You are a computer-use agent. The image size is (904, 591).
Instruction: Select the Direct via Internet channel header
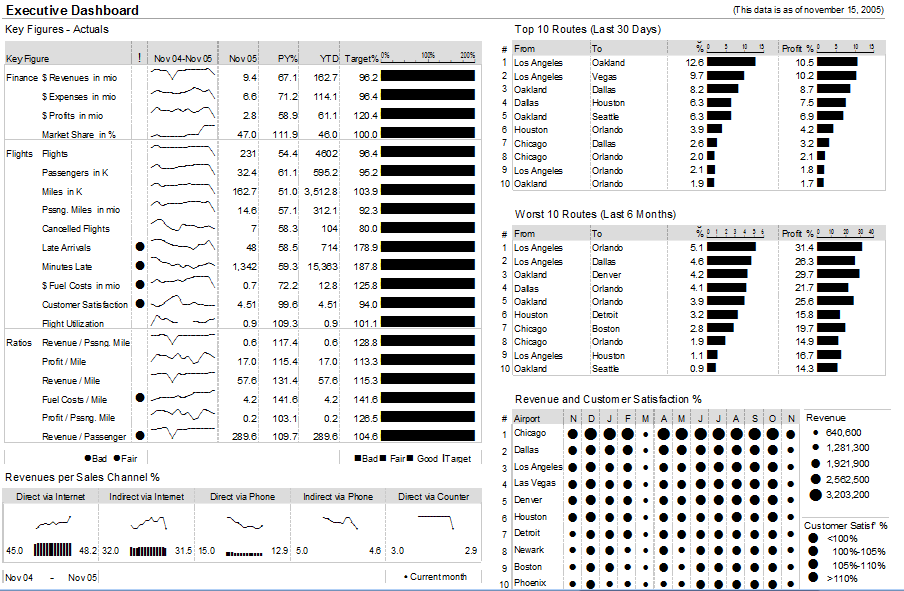50,496
